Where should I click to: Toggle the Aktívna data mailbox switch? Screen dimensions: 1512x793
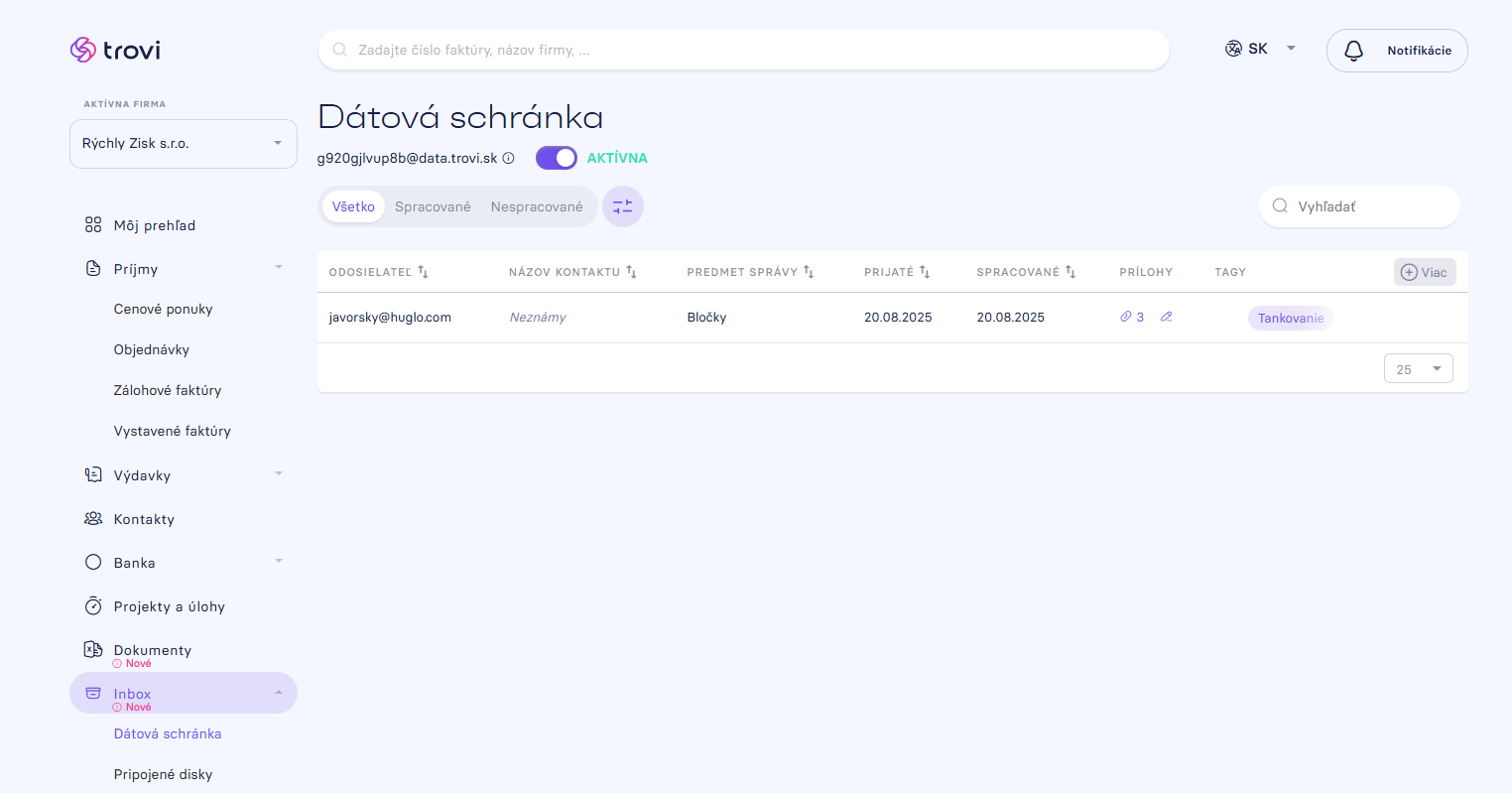tap(557, 158)
